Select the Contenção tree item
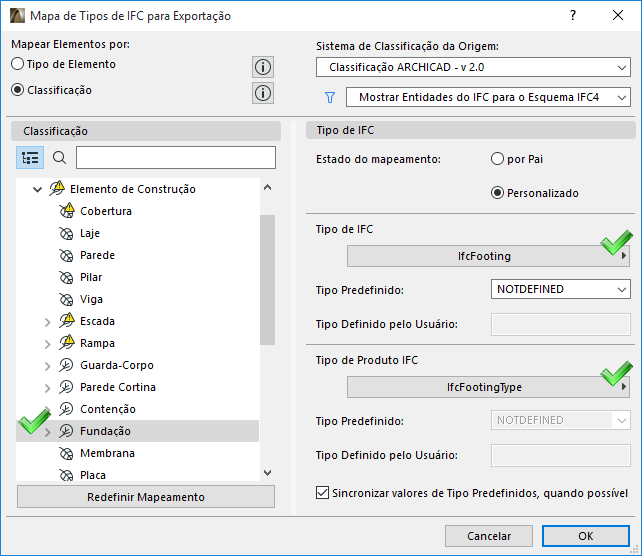The height and width of the screenshot is (556, 642). [x=107, y=409]
